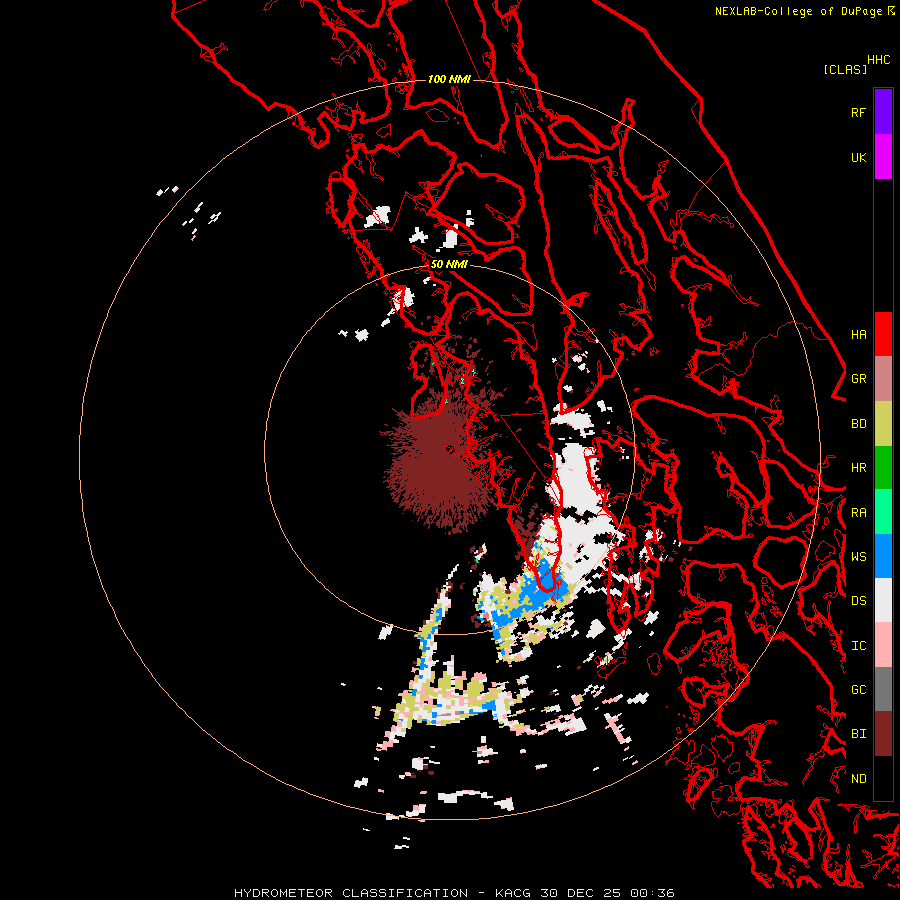Click the "GC" legend label

pos(858,689)
